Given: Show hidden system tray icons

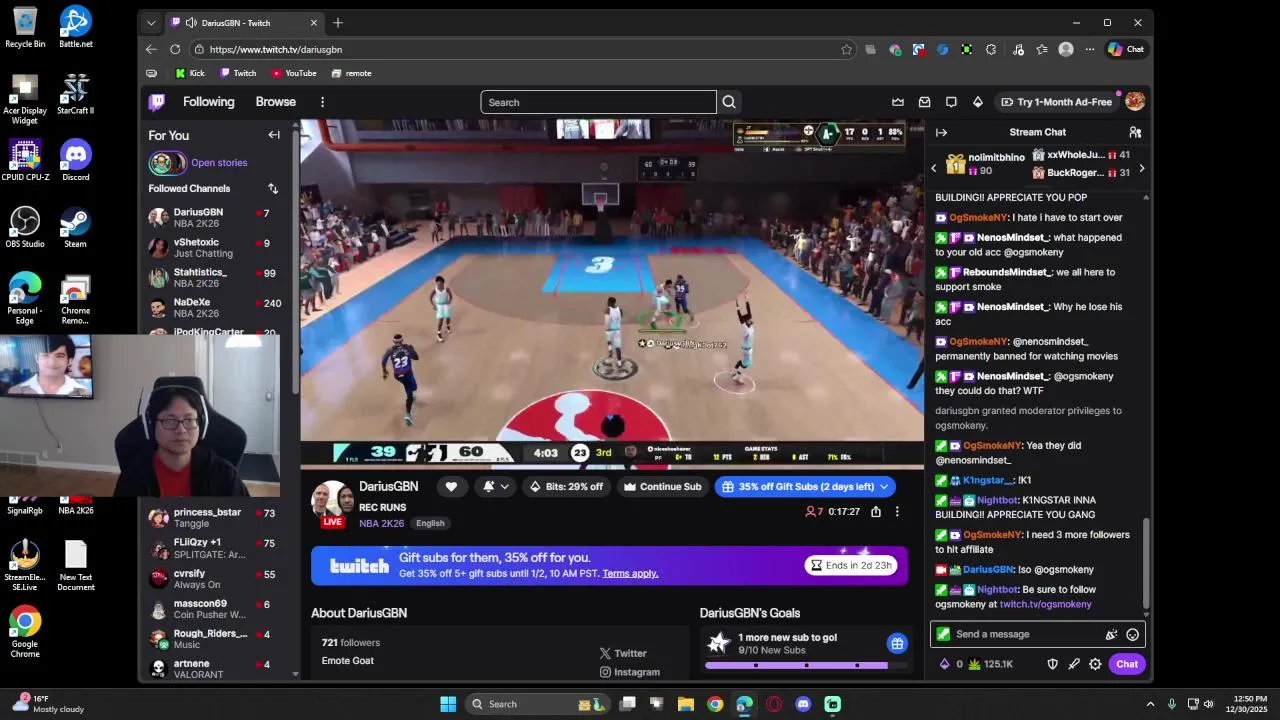Looking at the screenshot, I should 1150,704.
